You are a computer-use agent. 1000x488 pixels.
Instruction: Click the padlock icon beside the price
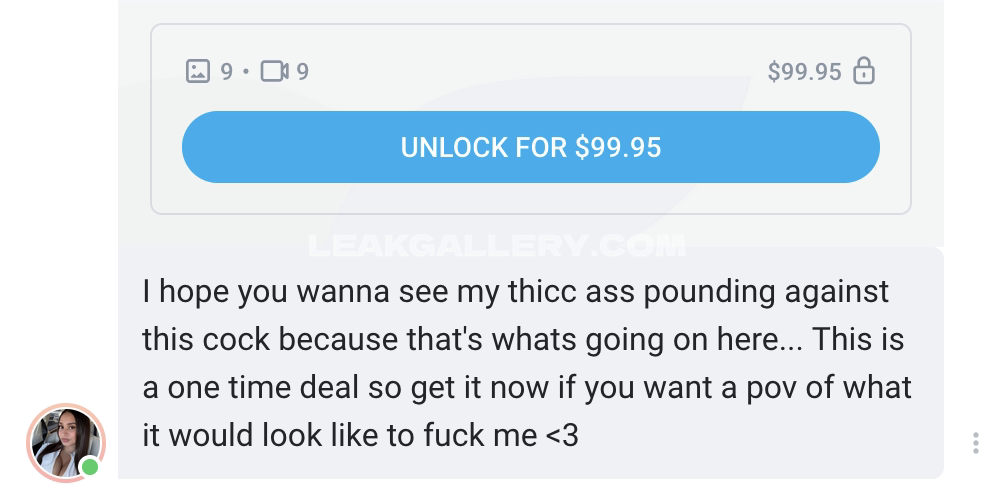[864, 70]
